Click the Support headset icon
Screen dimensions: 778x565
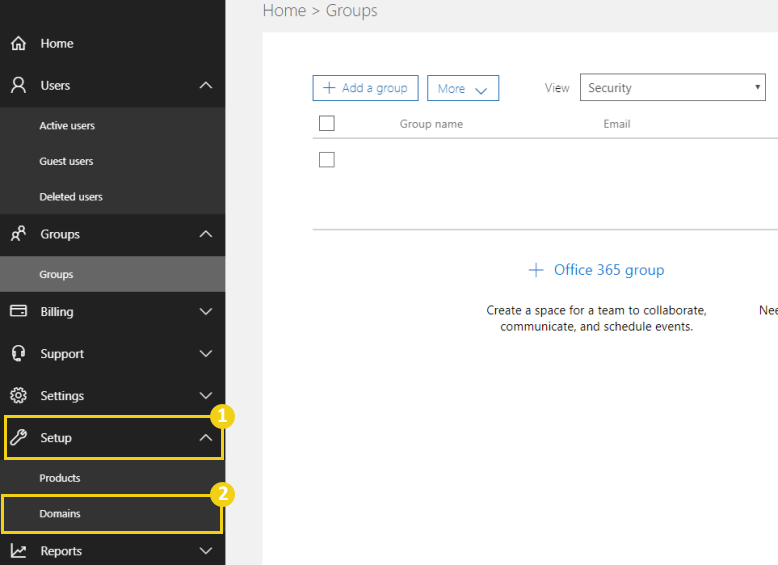18,354
